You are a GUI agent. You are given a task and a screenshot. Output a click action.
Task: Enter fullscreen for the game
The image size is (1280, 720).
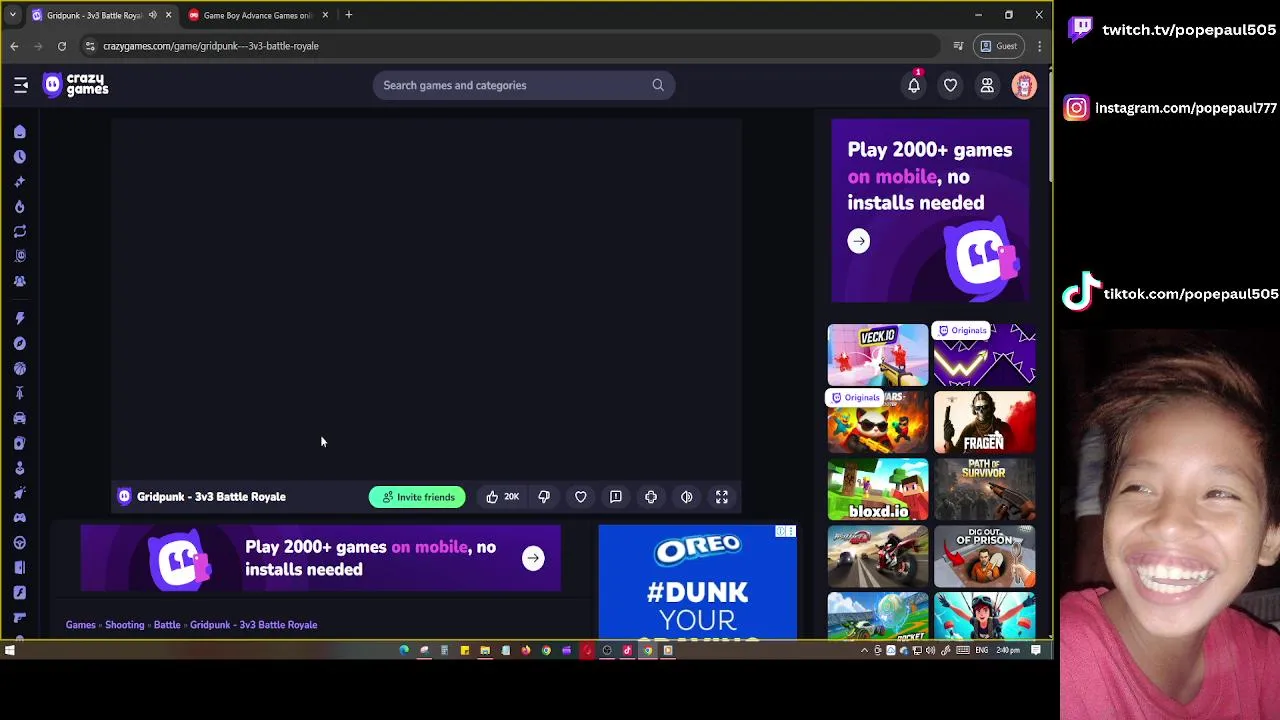point(722,497)
